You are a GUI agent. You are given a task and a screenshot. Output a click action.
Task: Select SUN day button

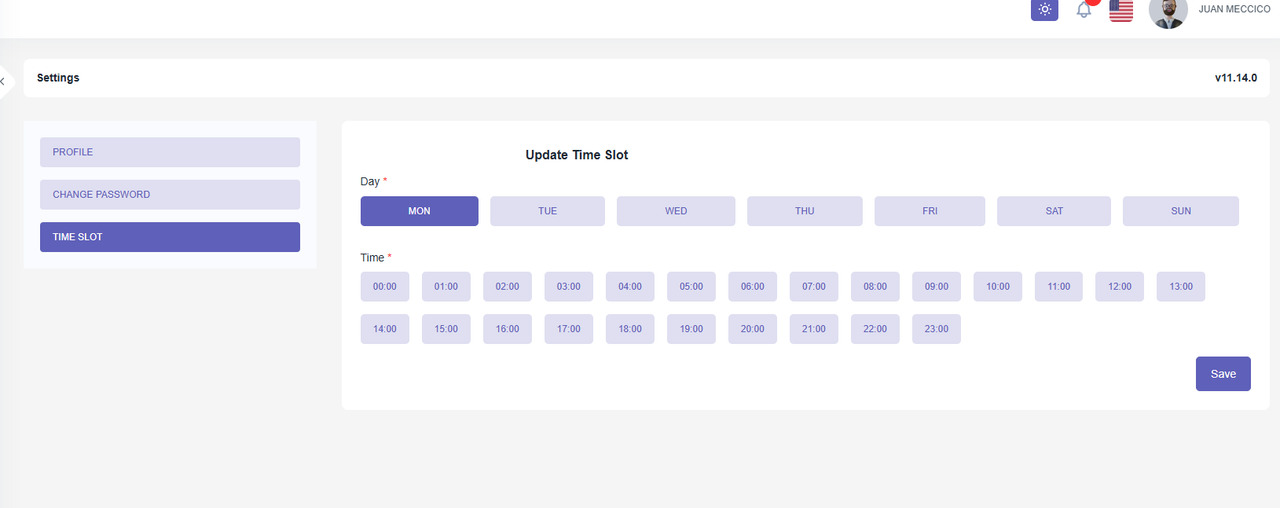[x=1181, y=211]
